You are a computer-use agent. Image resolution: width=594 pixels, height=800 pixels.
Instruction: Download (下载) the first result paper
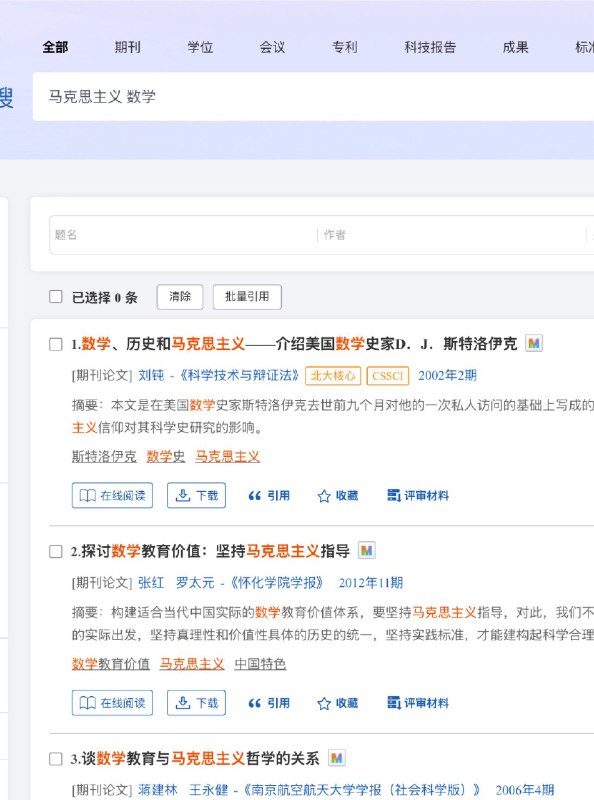tap(196, 495)
